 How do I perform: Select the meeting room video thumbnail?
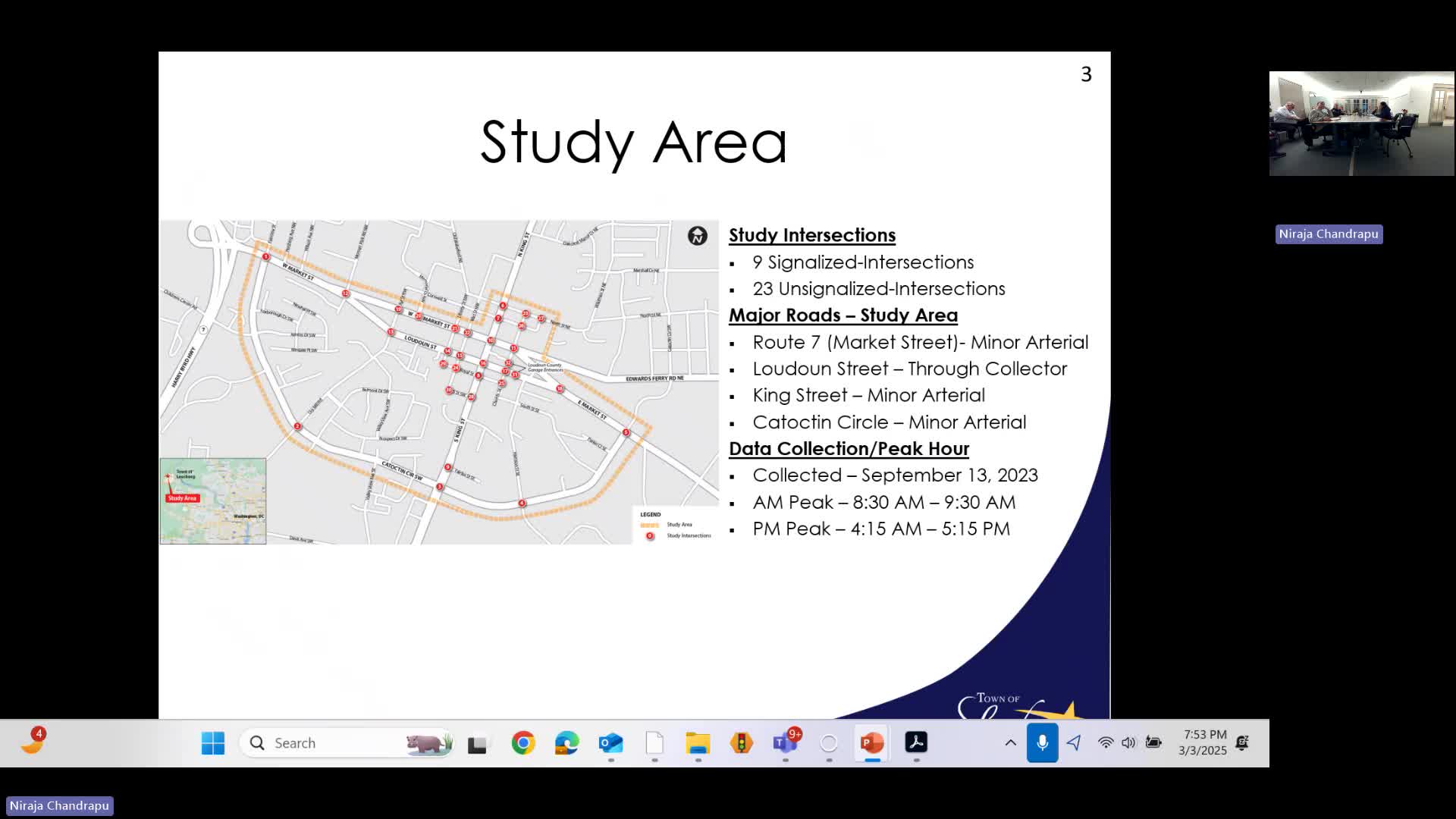pos(1362,124)
